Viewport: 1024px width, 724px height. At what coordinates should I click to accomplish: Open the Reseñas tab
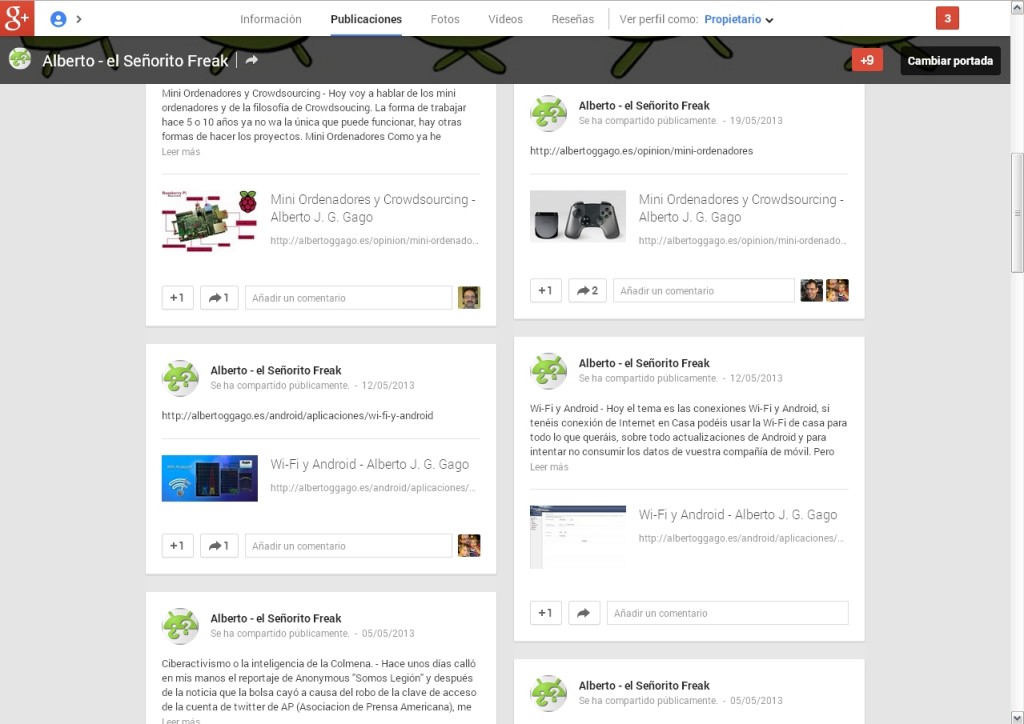tap(572, 18)
